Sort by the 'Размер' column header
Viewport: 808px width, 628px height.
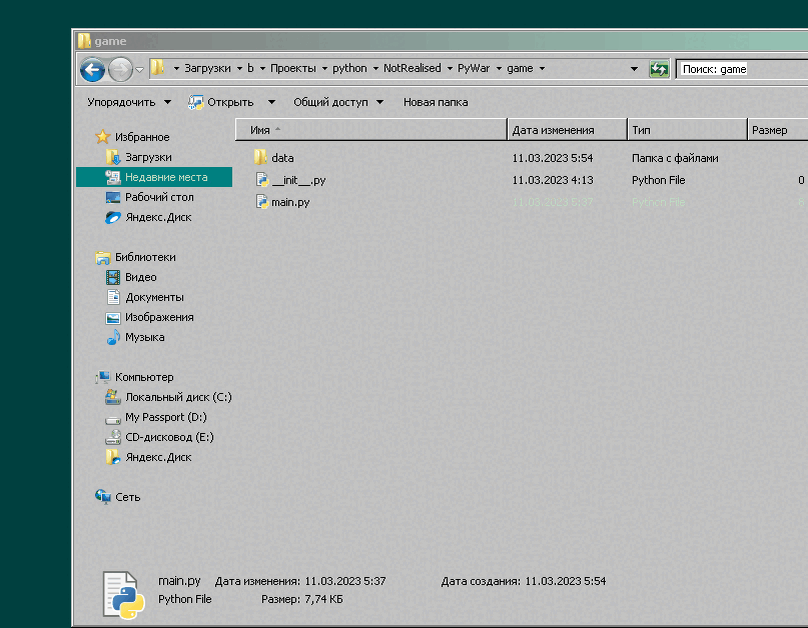(778, 130)
